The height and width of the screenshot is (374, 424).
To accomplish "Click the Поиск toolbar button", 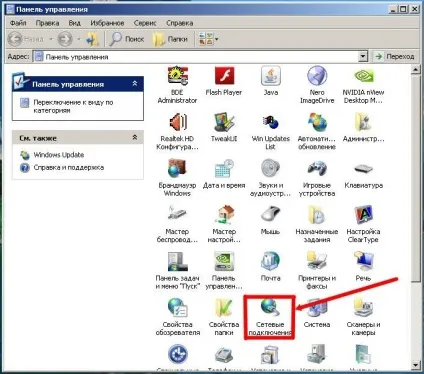I will click(127, 39).
